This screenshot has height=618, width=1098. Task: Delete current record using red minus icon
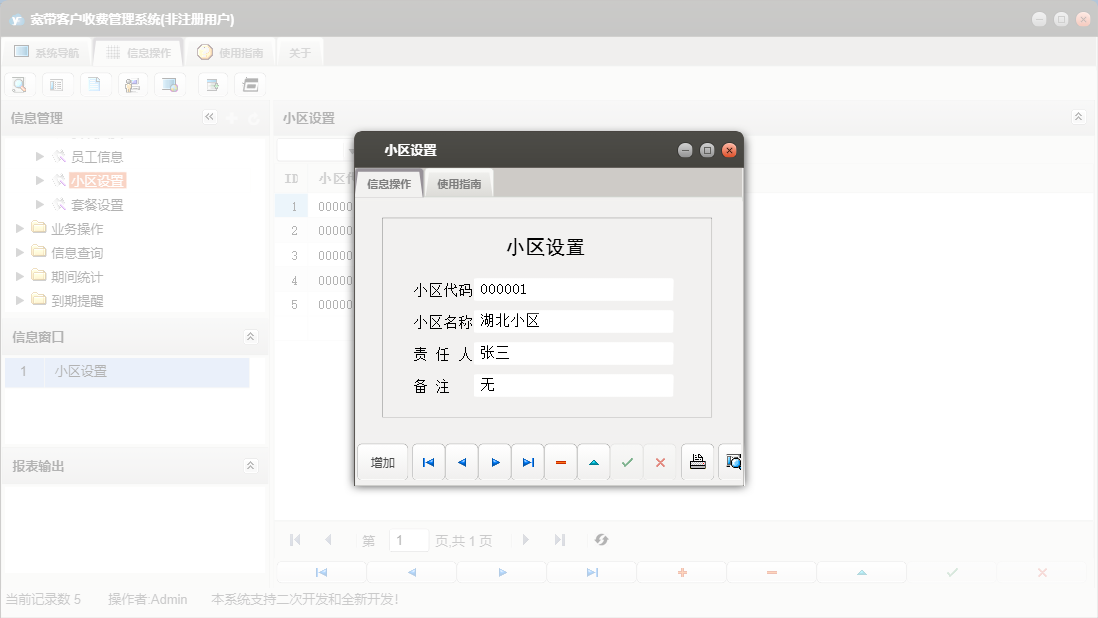560,461
